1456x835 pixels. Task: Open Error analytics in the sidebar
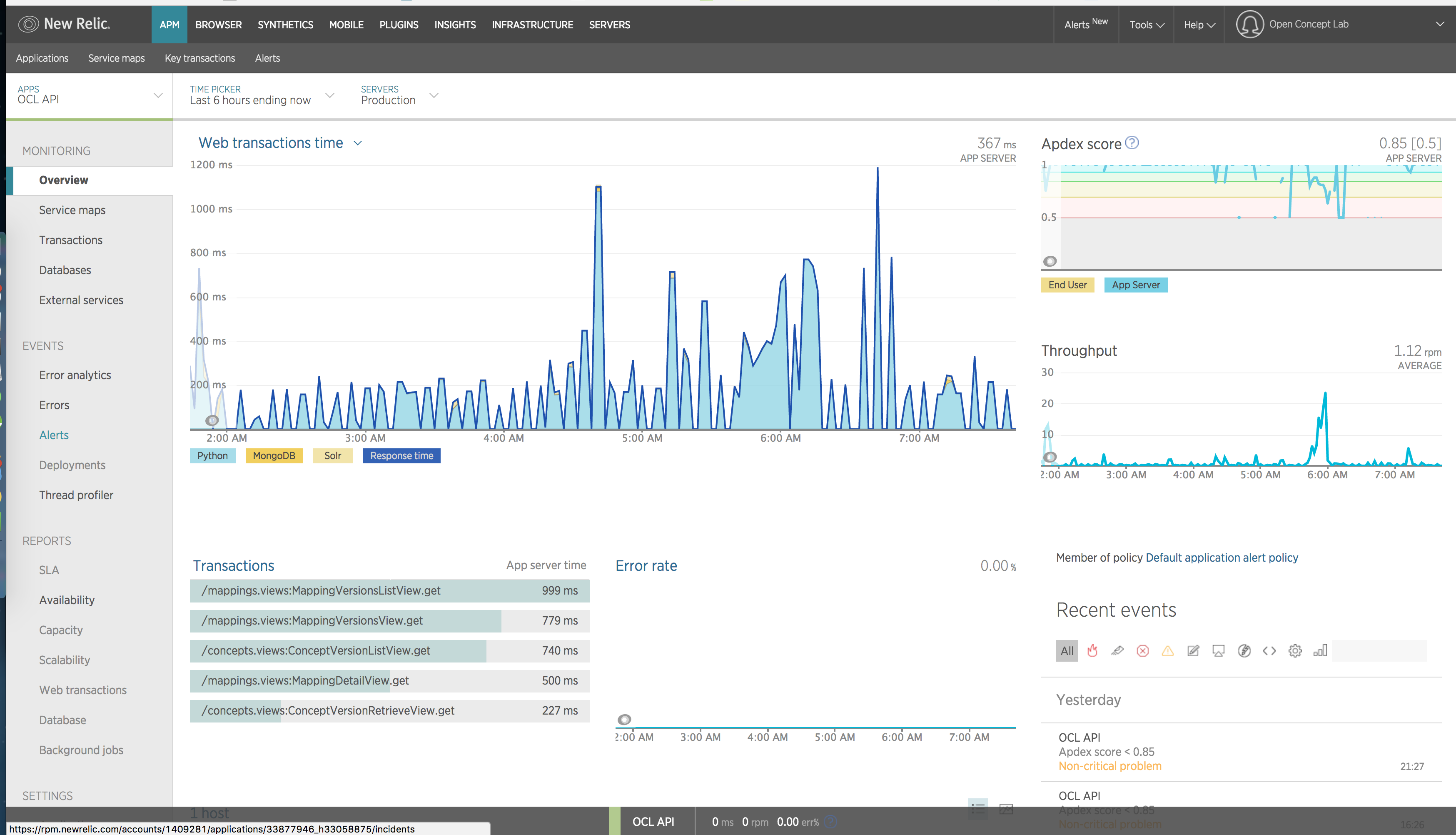pos(75,375)
